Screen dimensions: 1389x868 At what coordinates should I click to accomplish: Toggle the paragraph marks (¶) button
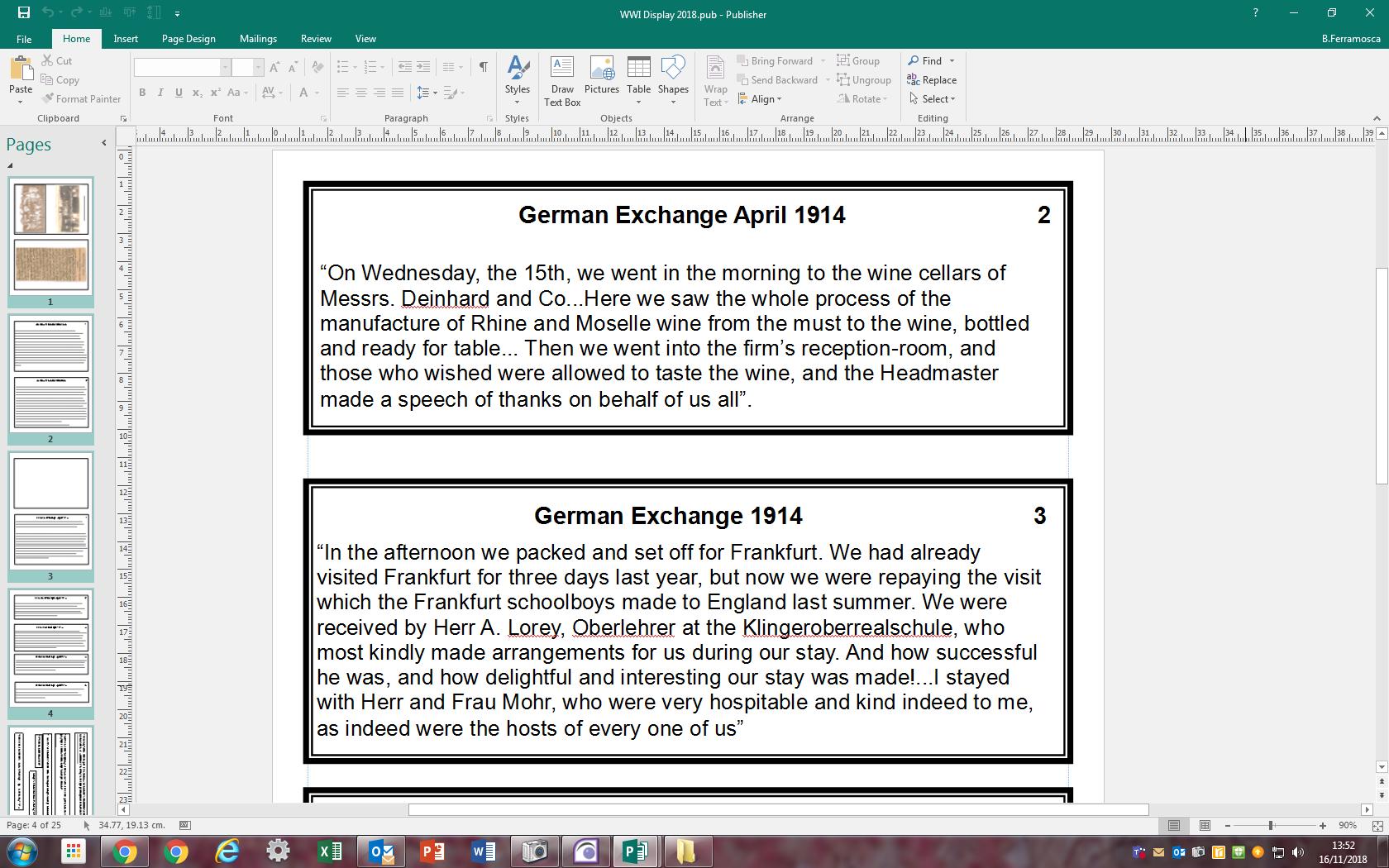[483, 67]
